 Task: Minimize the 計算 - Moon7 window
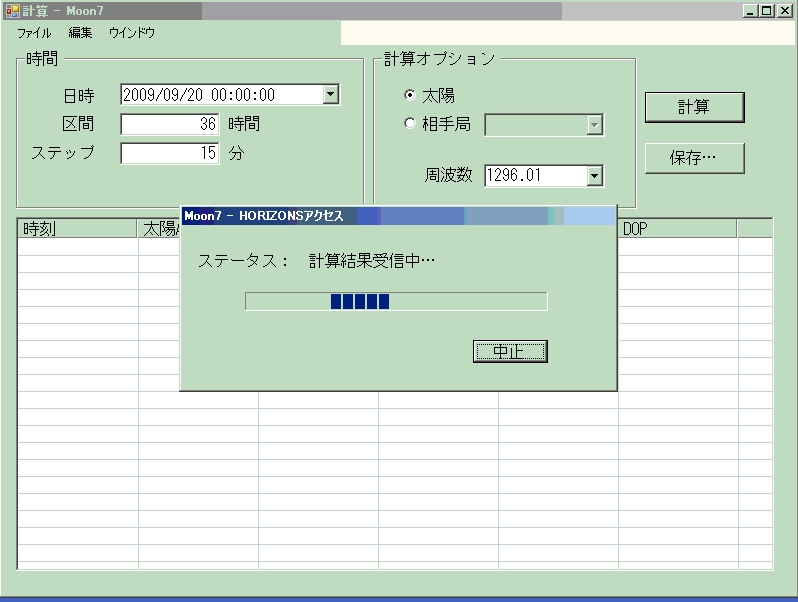[750, 10]
